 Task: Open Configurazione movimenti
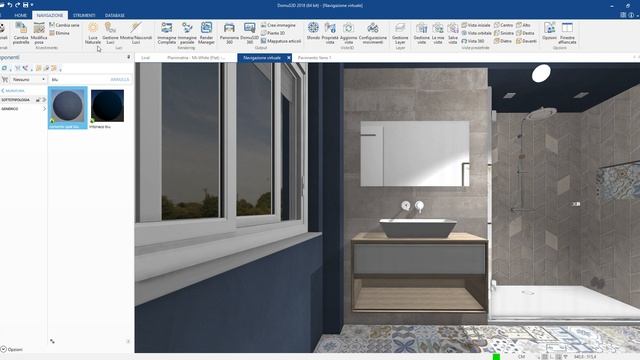click(373, 33)
